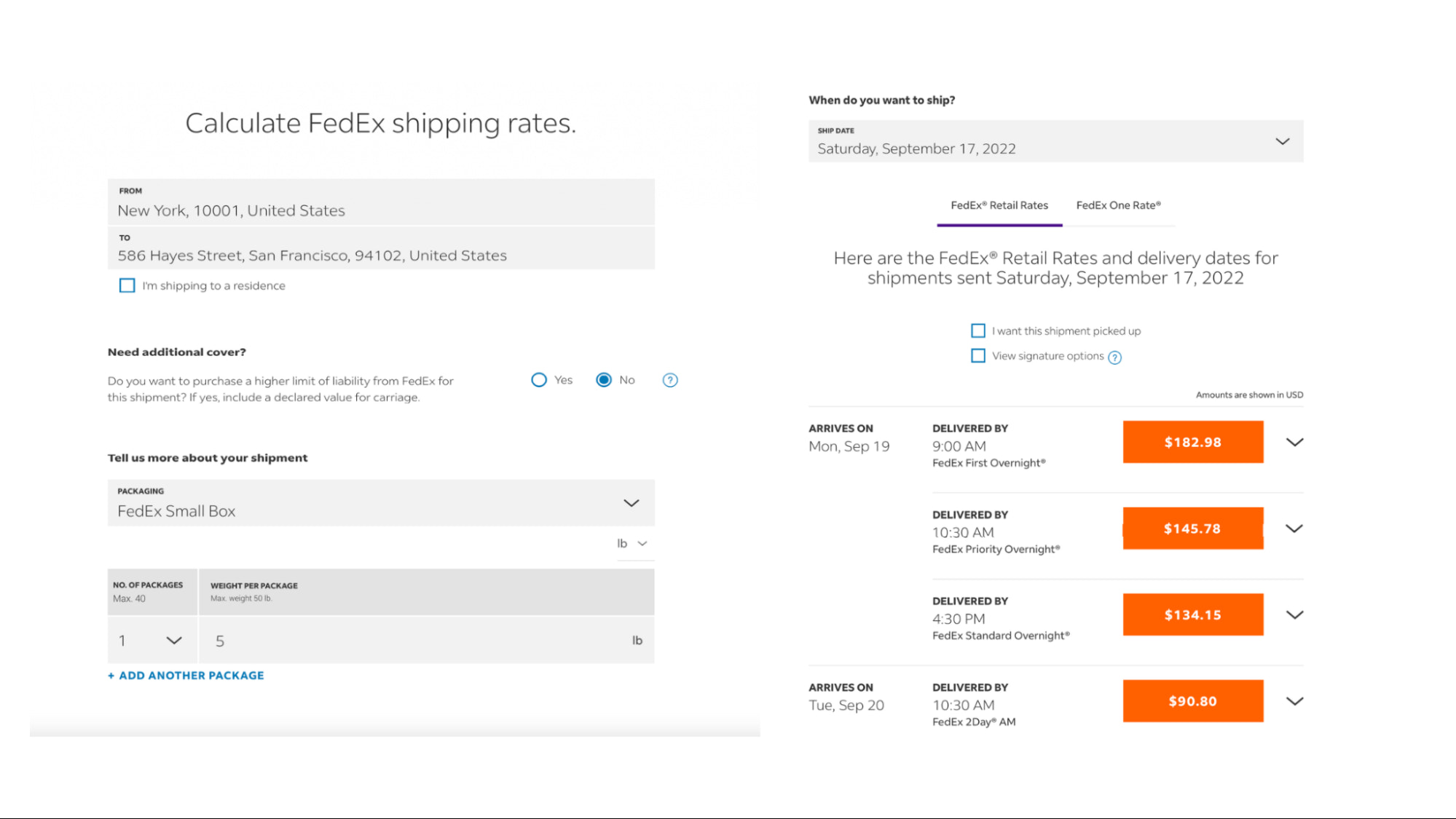Screen dimensions: 1456x819
Task: Expand FedEx 2Day AM rate chevron
Action: click(1294, 701)
